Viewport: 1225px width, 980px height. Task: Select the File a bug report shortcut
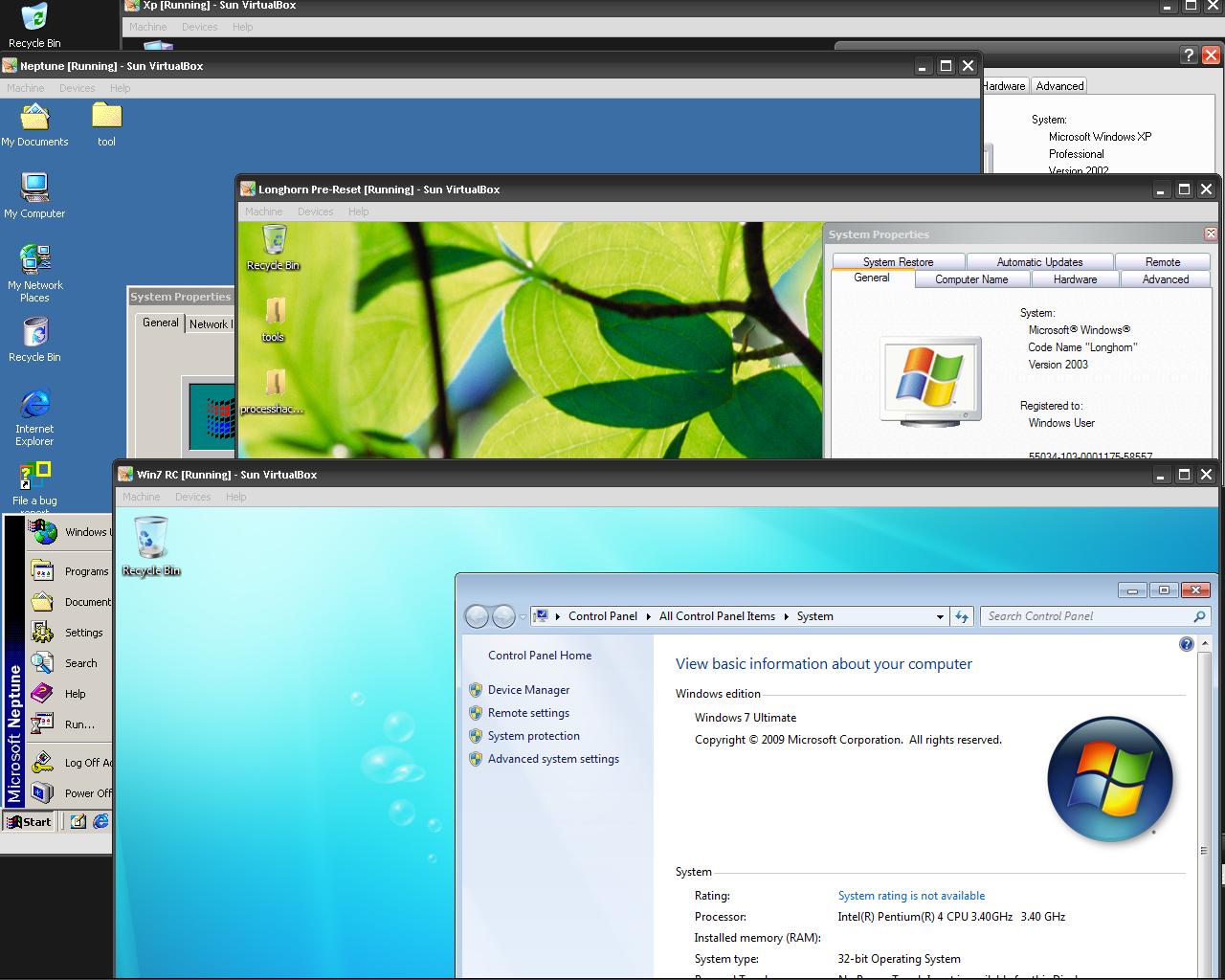coord(34,486)
